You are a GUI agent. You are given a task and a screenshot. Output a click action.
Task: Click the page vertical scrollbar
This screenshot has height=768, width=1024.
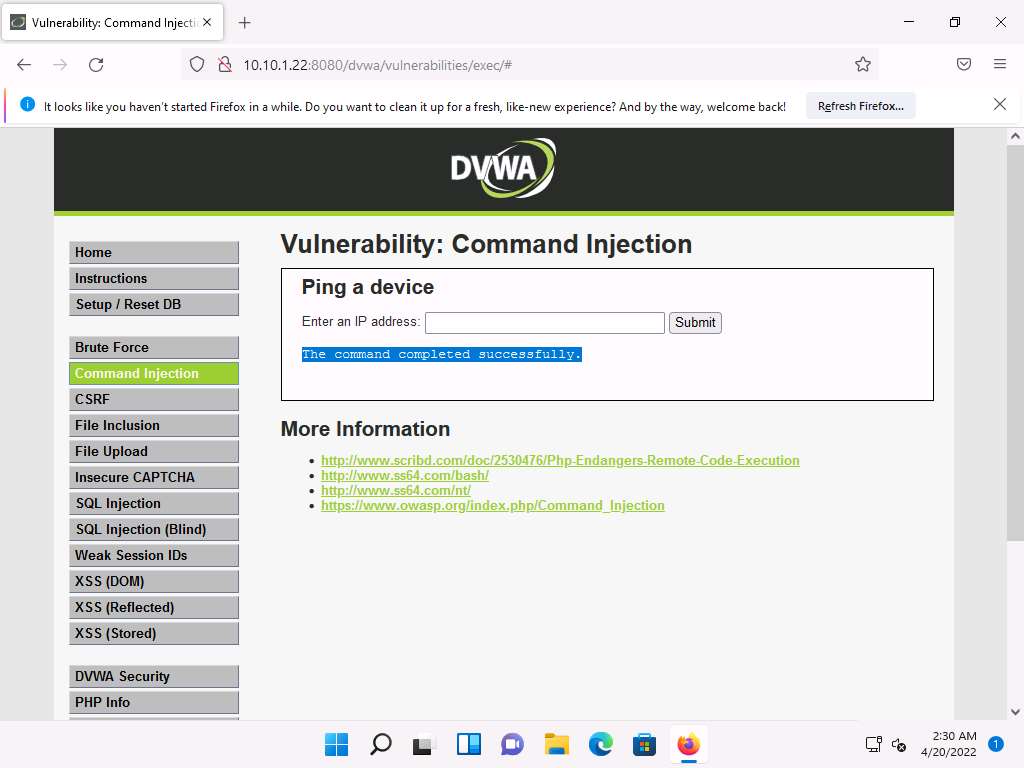(x=1014, y=400)
